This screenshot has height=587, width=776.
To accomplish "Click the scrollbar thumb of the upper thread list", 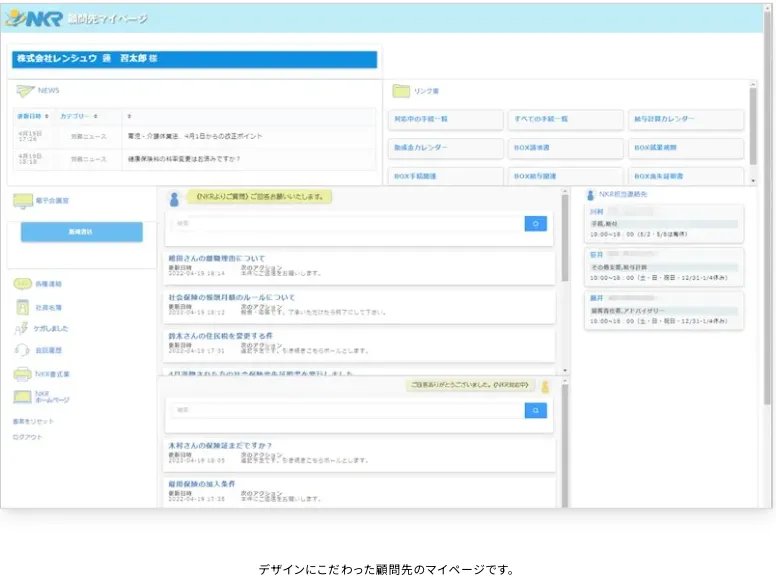I will (x=565, y=239).
